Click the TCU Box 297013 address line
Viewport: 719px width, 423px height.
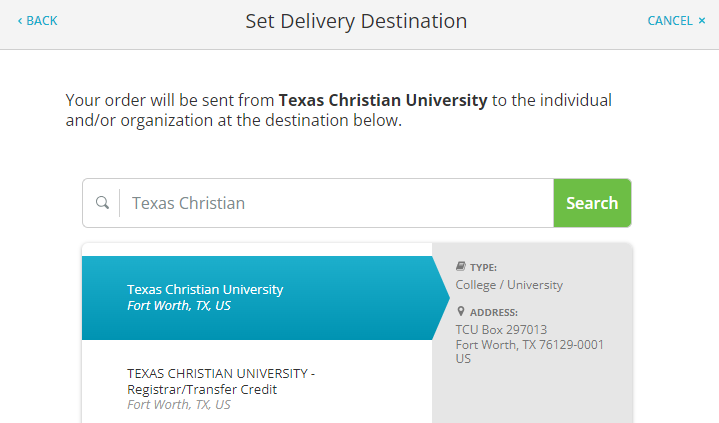pos(501,329)
